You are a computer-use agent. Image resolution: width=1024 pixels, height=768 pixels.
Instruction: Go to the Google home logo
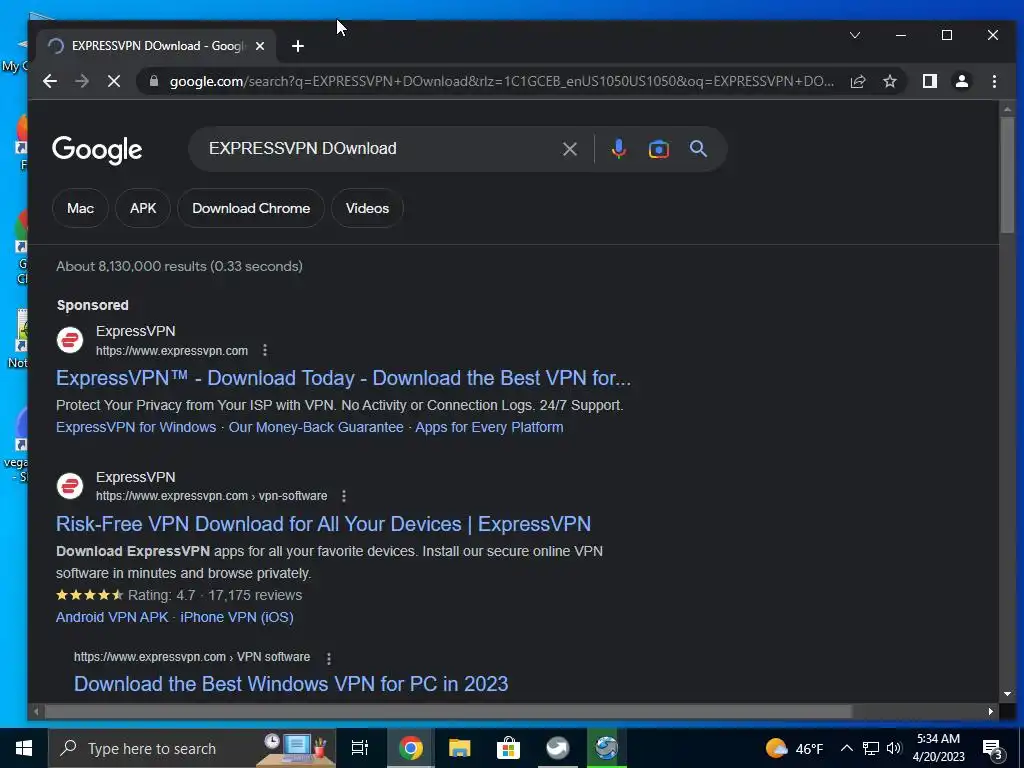click(x=97, y=150)
